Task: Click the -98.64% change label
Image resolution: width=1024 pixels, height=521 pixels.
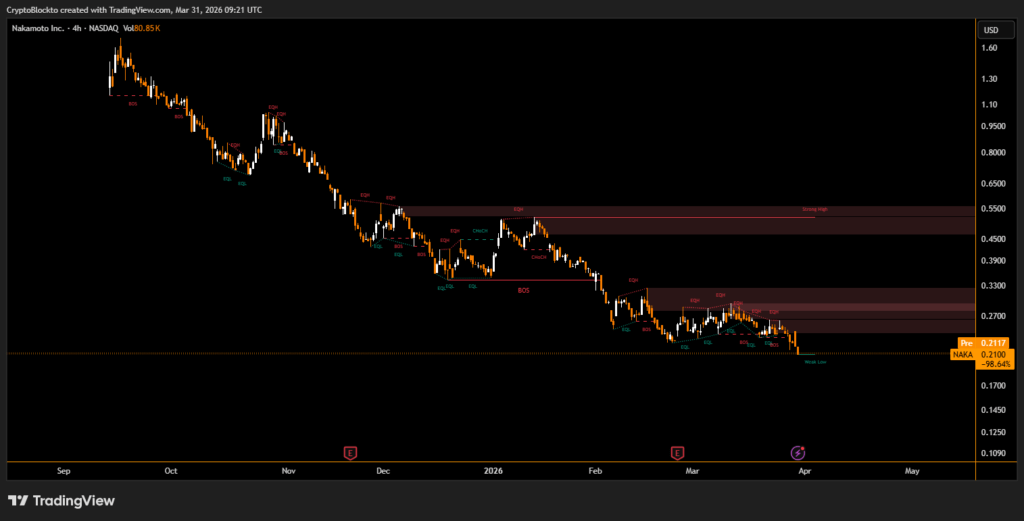Action: pos(996,364)
